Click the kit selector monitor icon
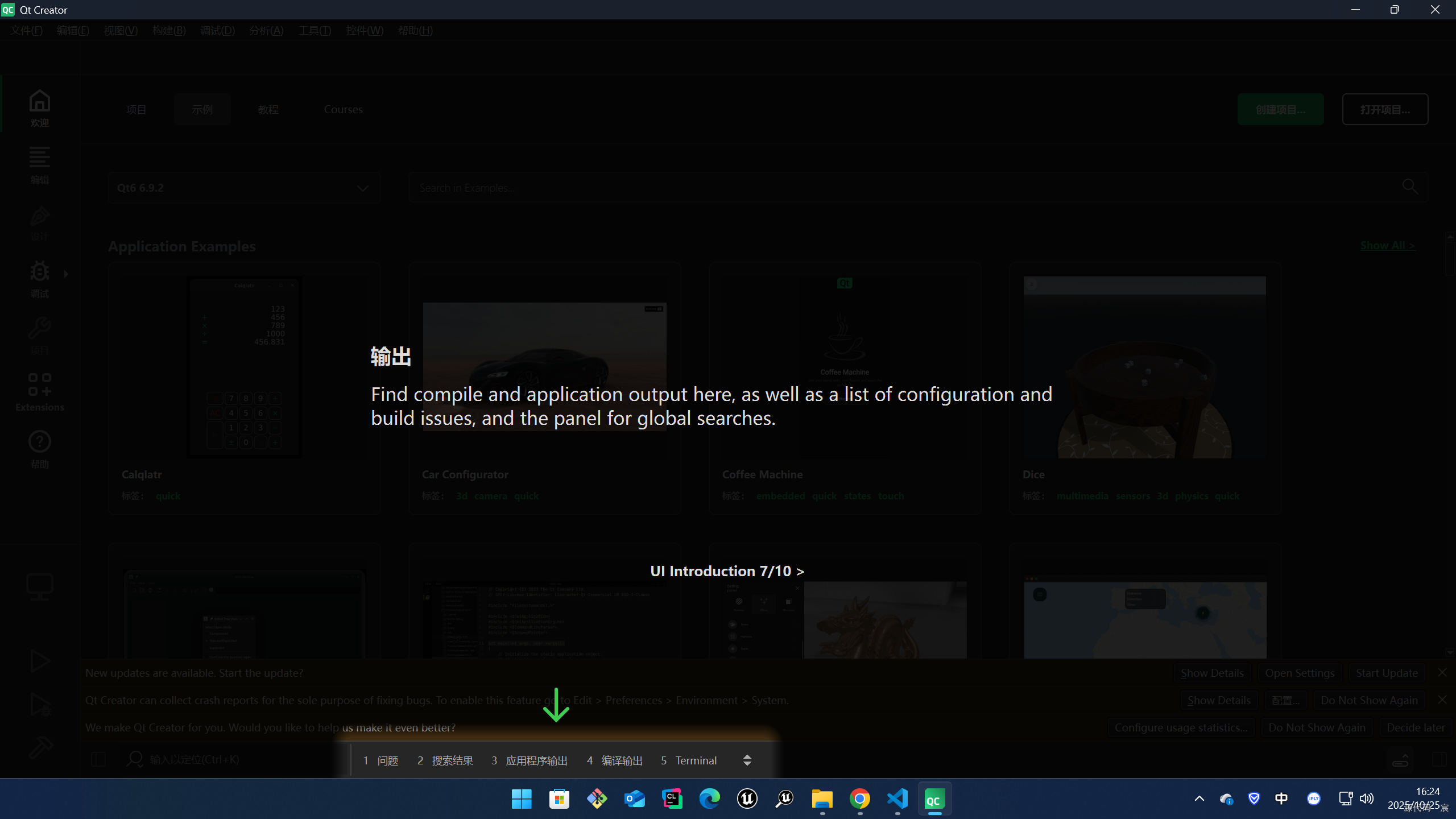The height and width of the screenshot is (819, 1456). (x=39, y=587)
